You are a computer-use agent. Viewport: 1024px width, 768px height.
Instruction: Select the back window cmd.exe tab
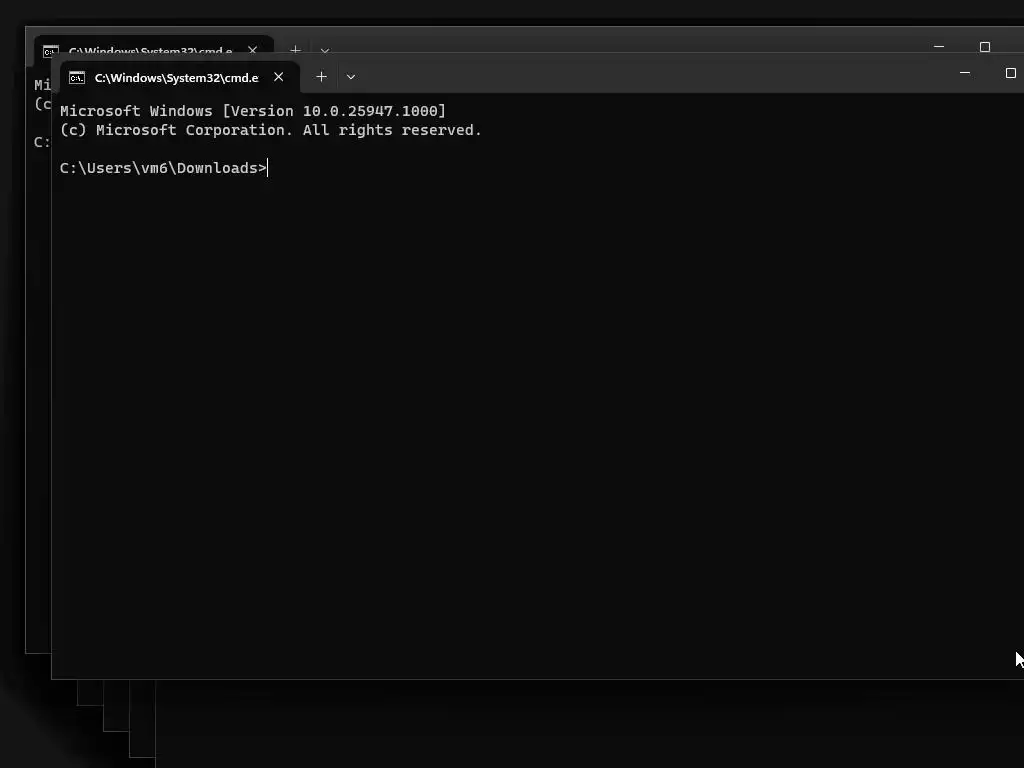point(153,46)
